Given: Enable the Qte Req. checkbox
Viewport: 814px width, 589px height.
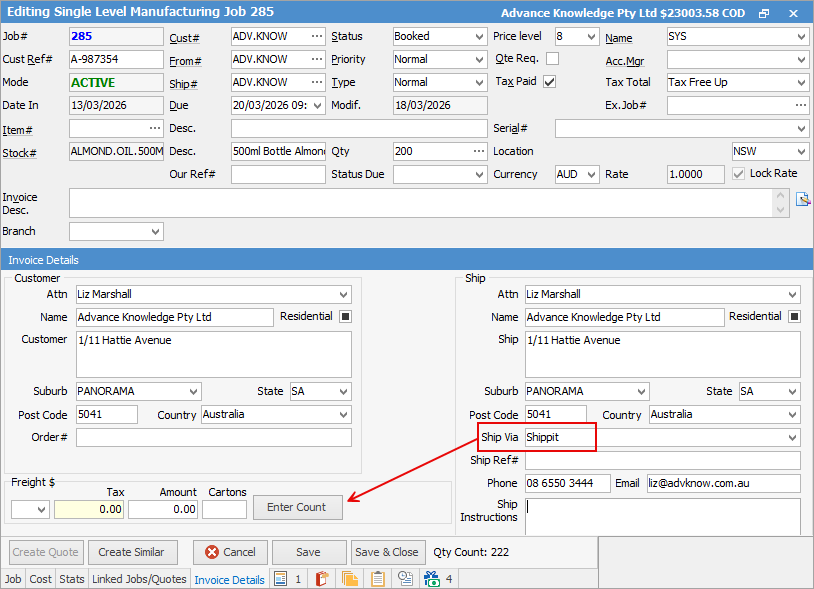Looking at the screenshot, I should [552, 59].
